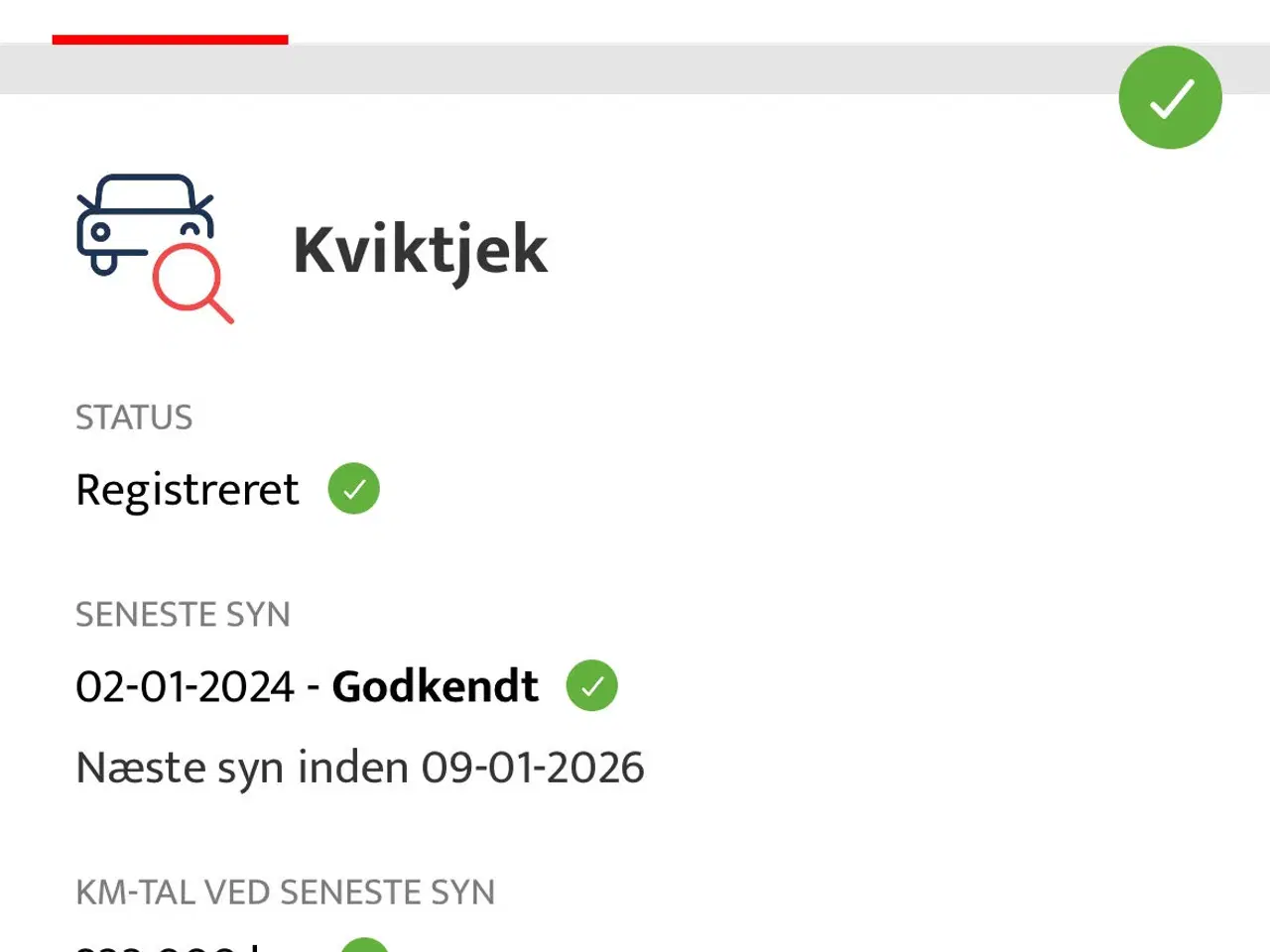Click the car with magnifier Kviktjek icon

[155, 249]
